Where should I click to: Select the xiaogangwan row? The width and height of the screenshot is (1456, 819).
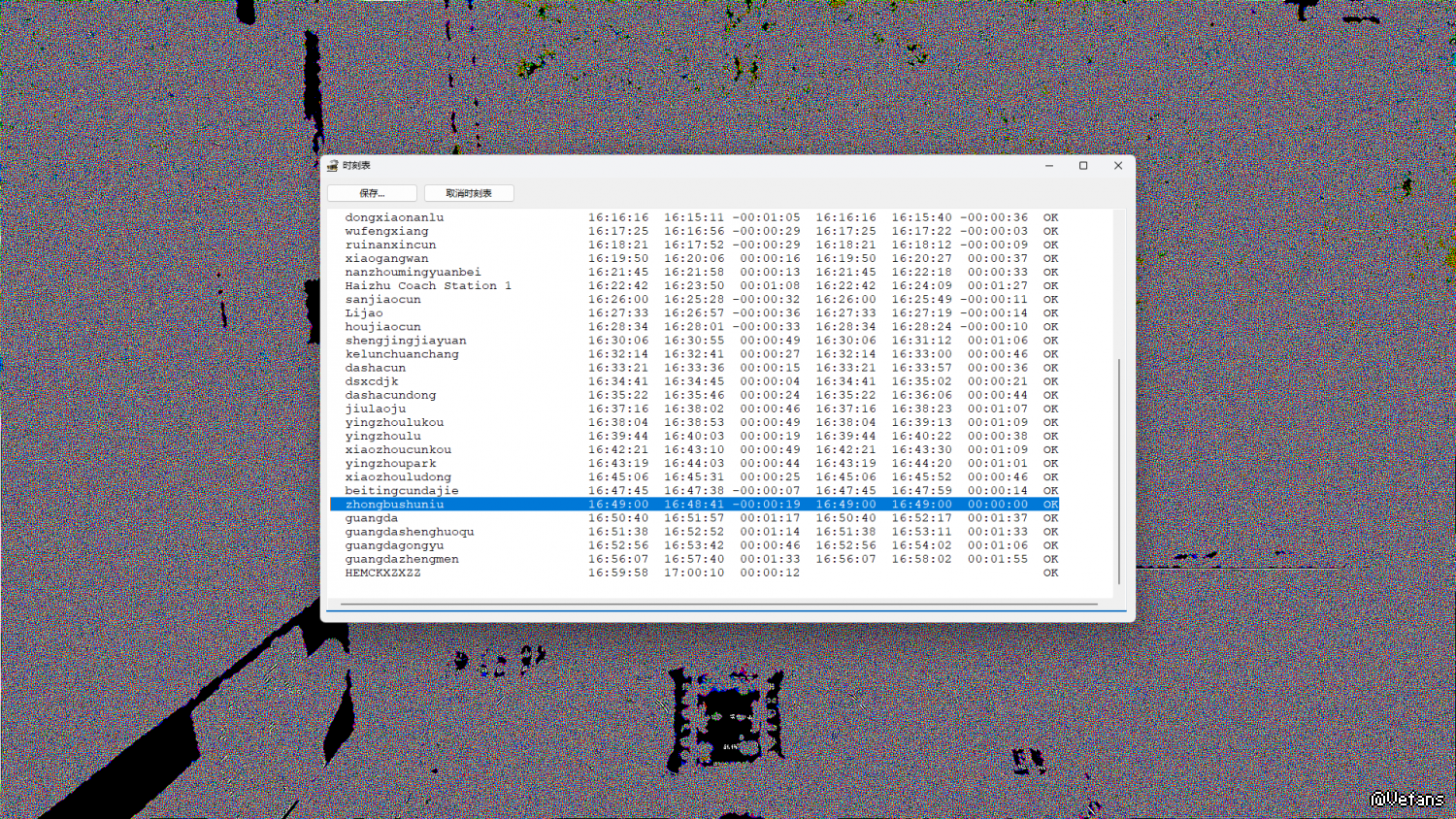[694, 258]
